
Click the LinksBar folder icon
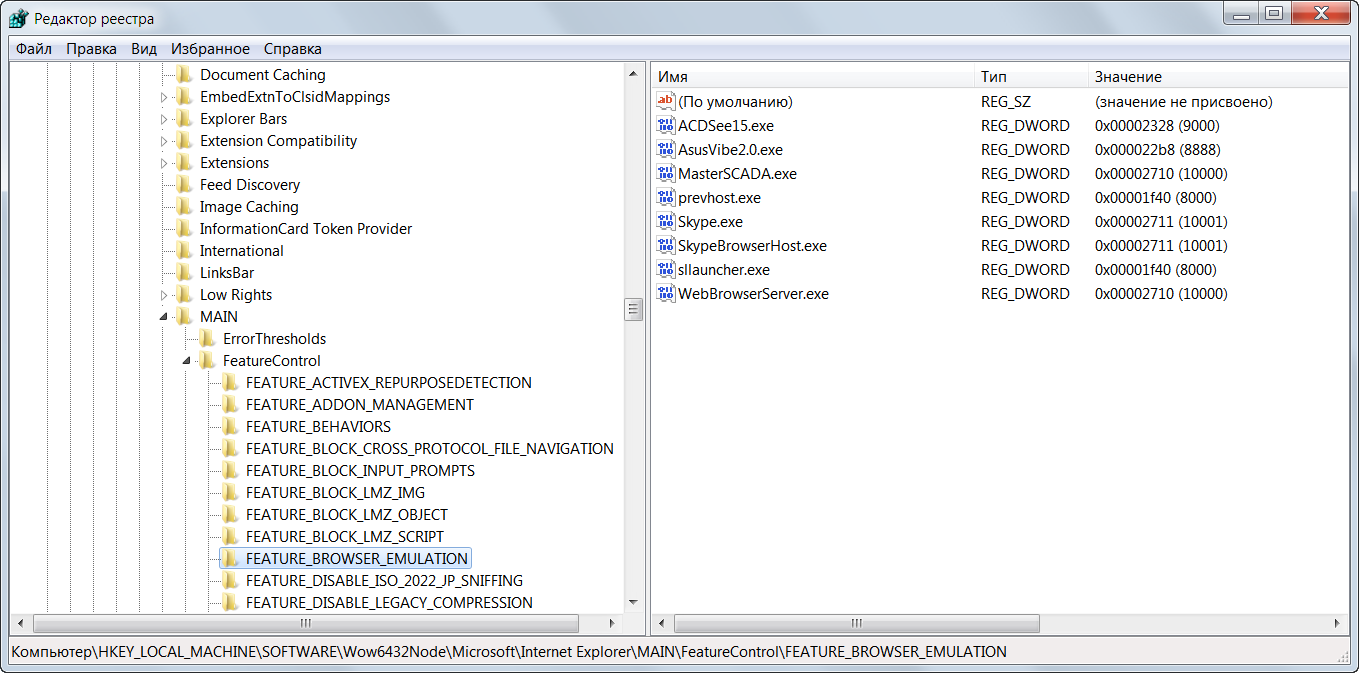pyautogui.click(x=184, y=272)
